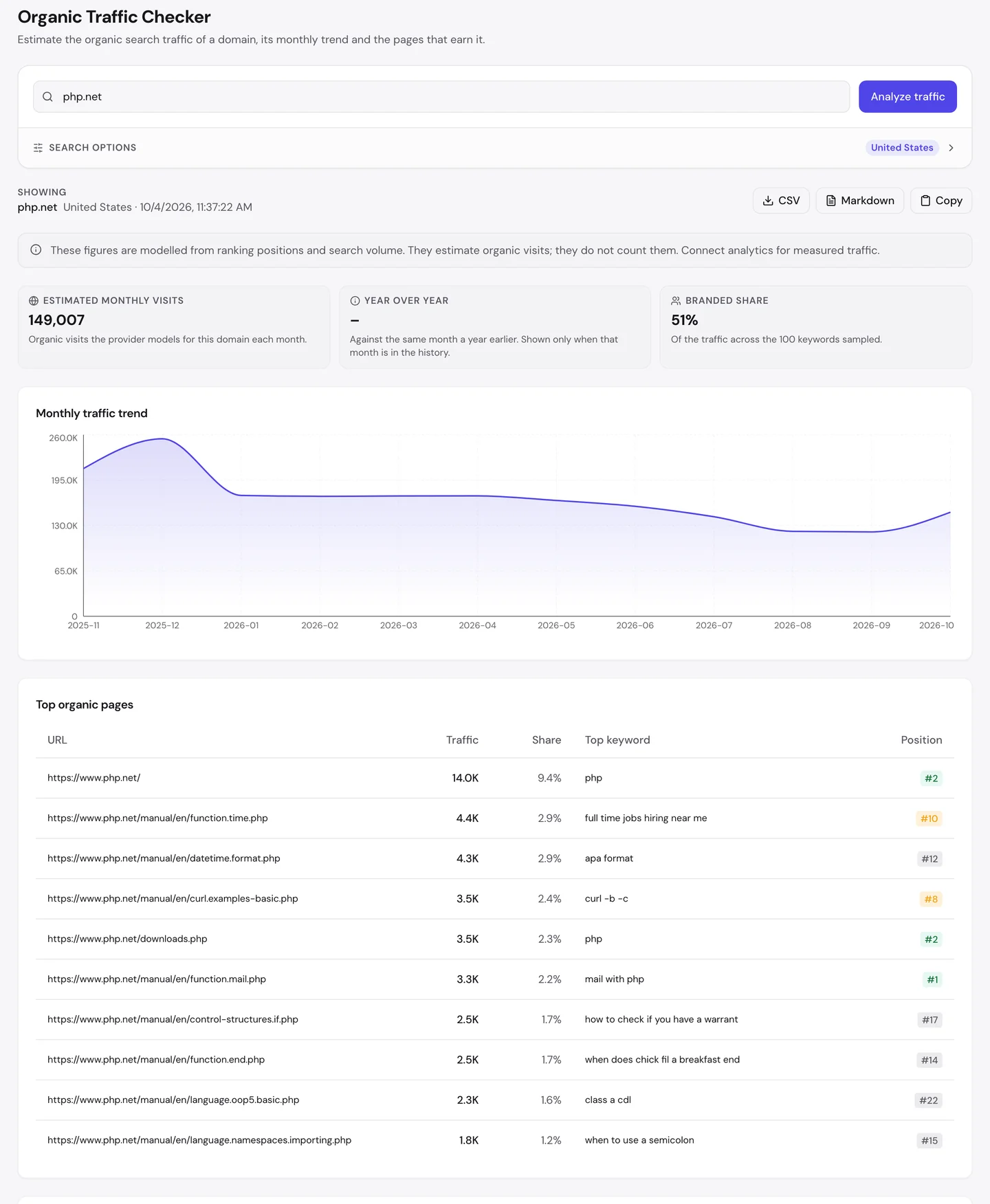This screenshot has height=1204, width=990.
Task: Click the #8 position badge for curl -b -c
Action: click(x=931, y=899)
